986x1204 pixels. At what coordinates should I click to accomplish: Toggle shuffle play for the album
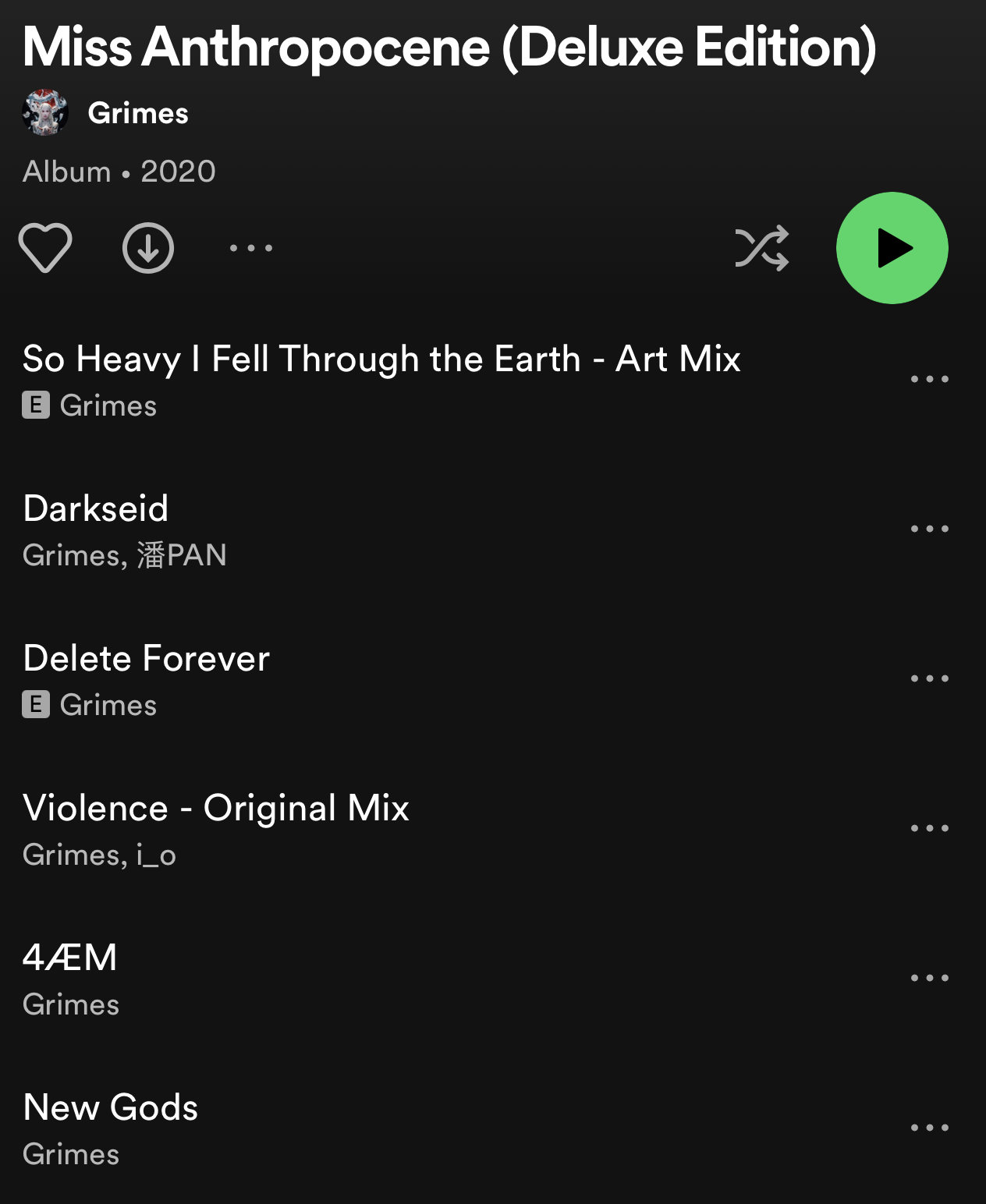[762, 248]
